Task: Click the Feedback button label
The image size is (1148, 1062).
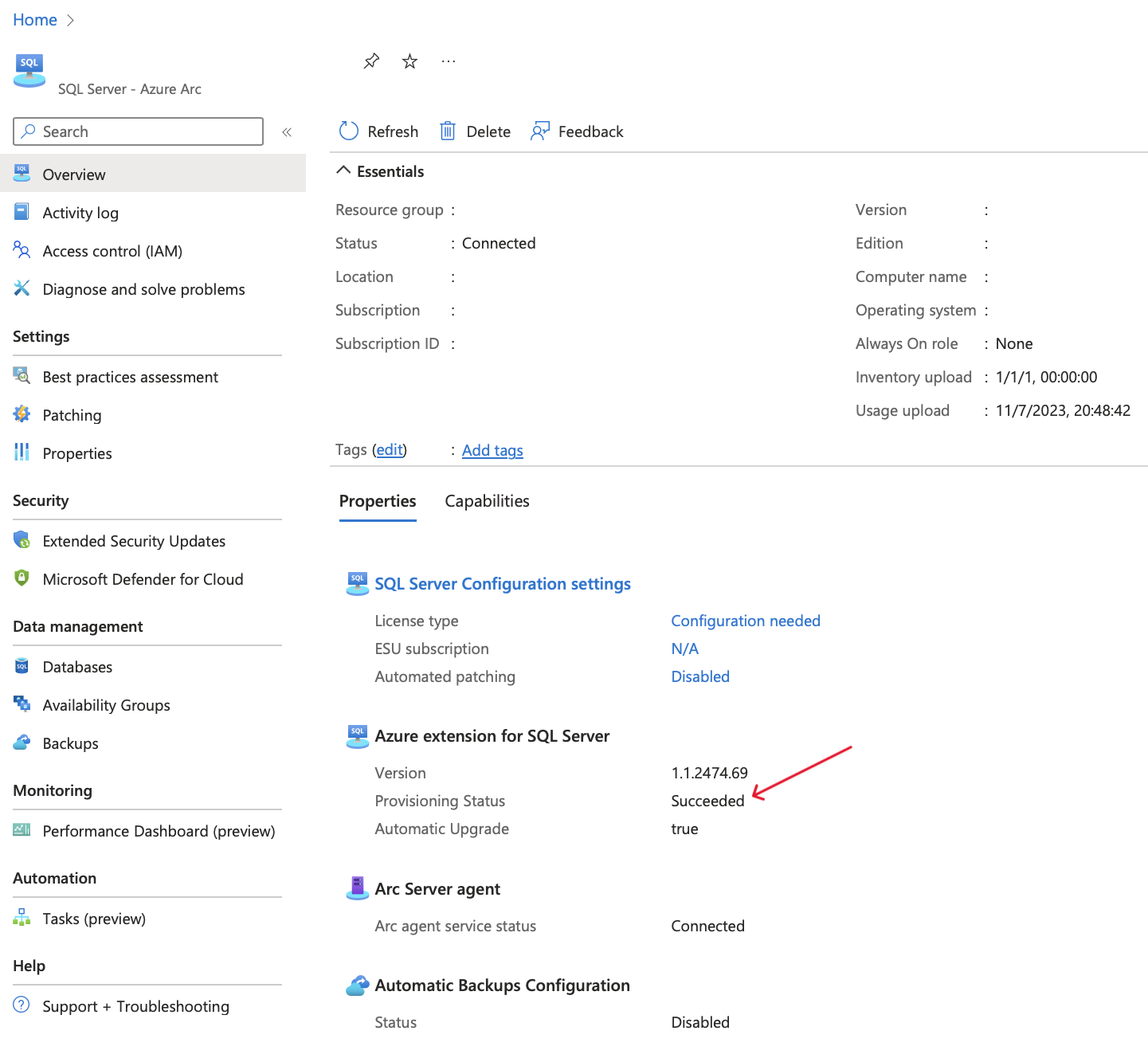Action: (590, 131)
